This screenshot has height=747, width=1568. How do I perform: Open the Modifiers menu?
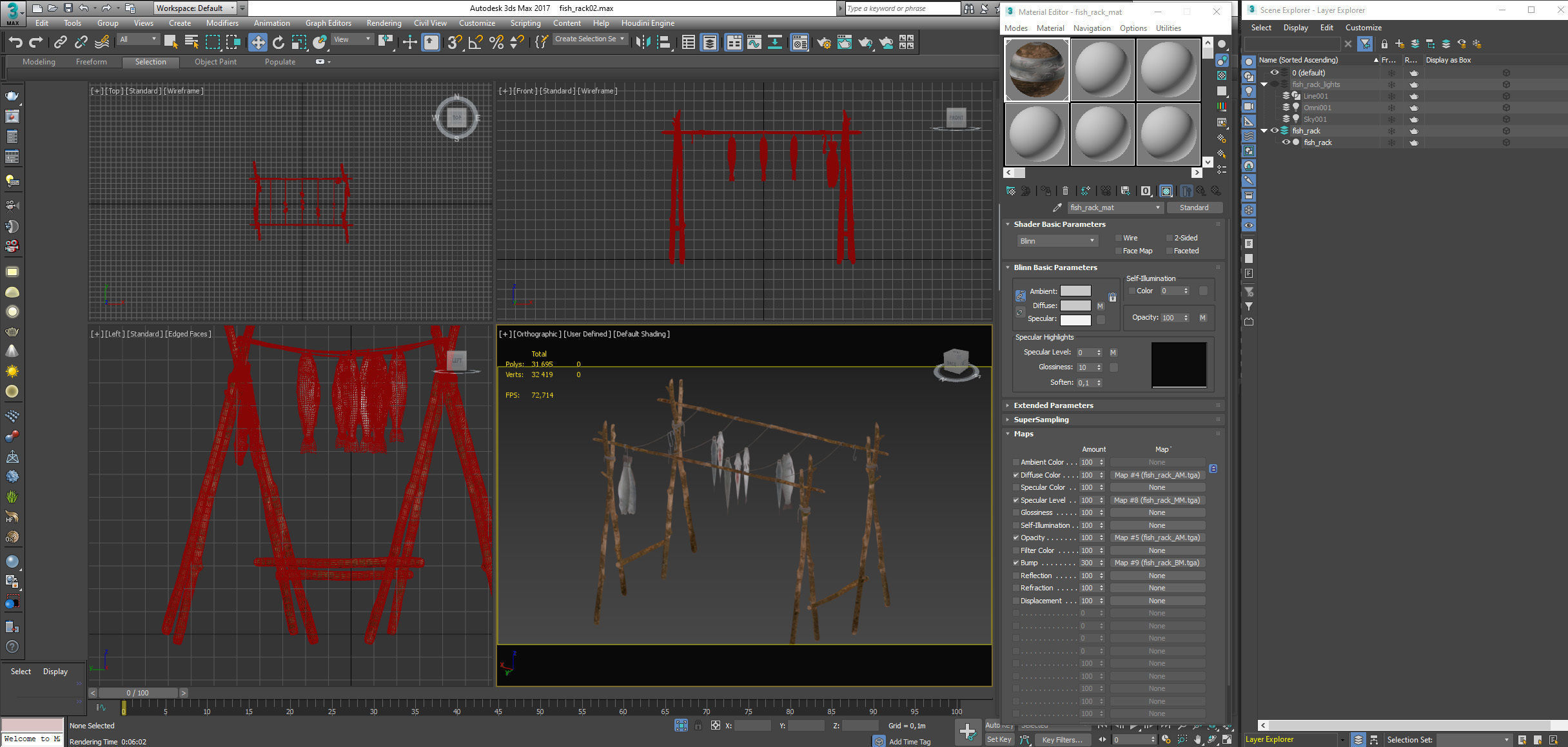point(222,23)
